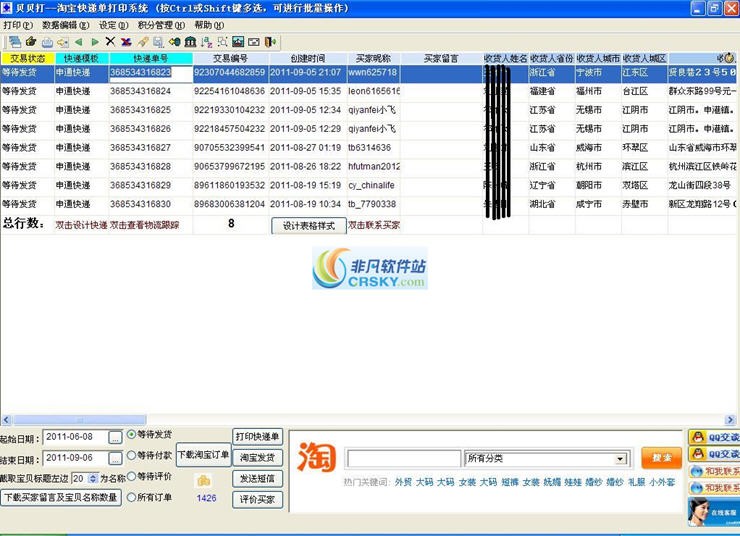Click the landscape picture toolbar icon
Viewport: 740px width, 536px height.
[x=238, y=42]
